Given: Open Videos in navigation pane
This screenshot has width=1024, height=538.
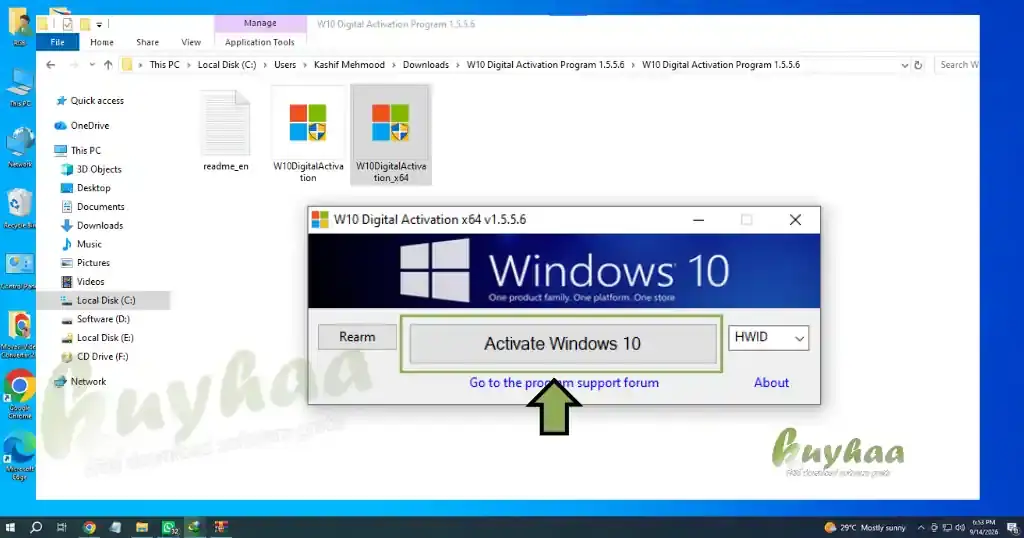Looking at the screenshot, I should [x=82, y=281].
